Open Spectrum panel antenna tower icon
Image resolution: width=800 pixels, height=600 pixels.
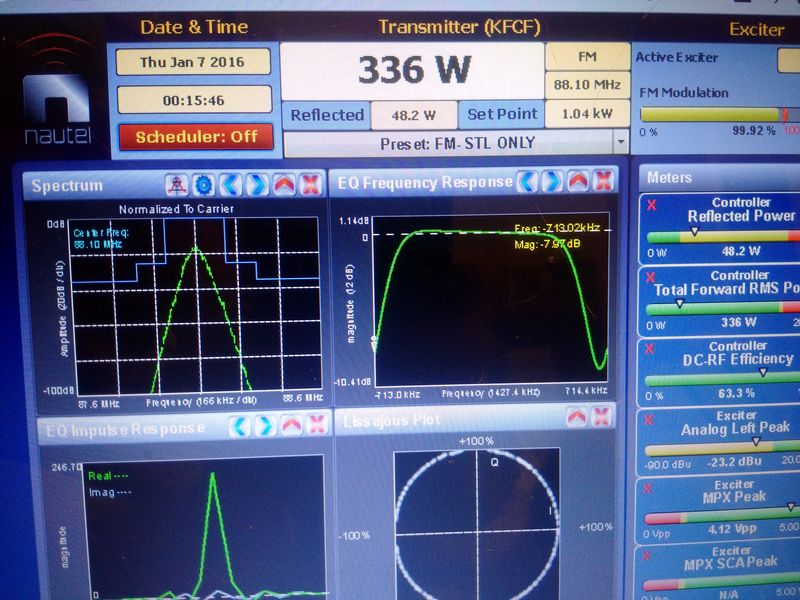point(177,185)
